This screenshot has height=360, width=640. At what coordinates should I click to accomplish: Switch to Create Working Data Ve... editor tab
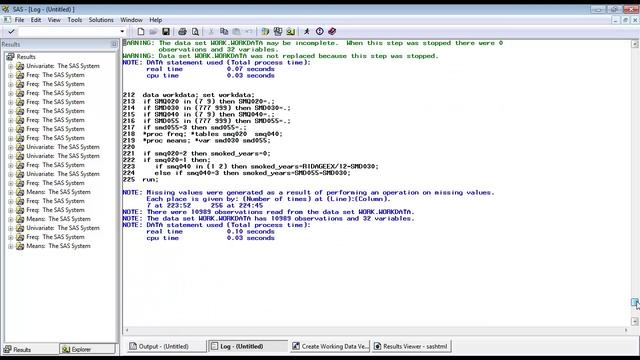pos(330,346)
